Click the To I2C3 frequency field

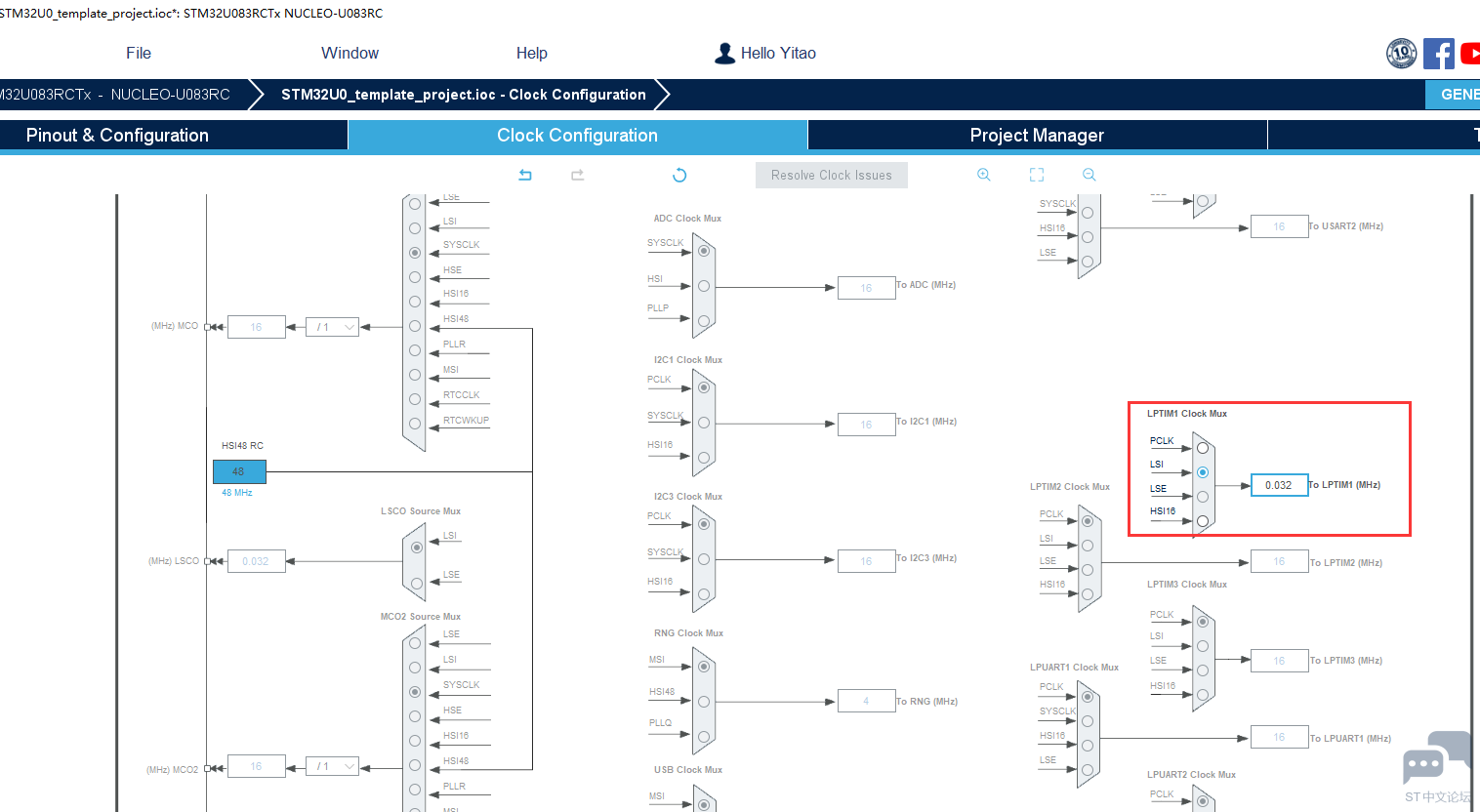point(866,561)
